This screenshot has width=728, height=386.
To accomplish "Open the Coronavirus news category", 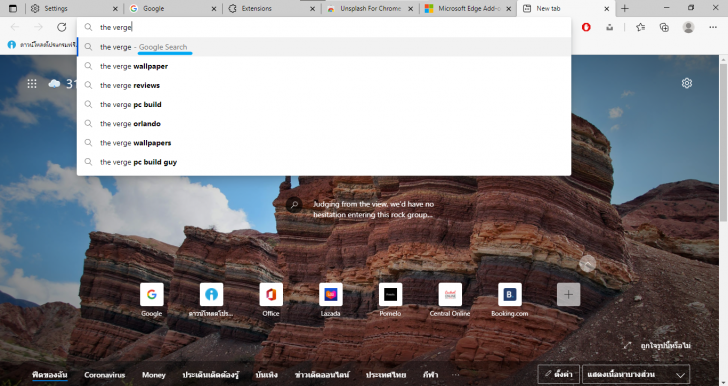I will point(104,375).
